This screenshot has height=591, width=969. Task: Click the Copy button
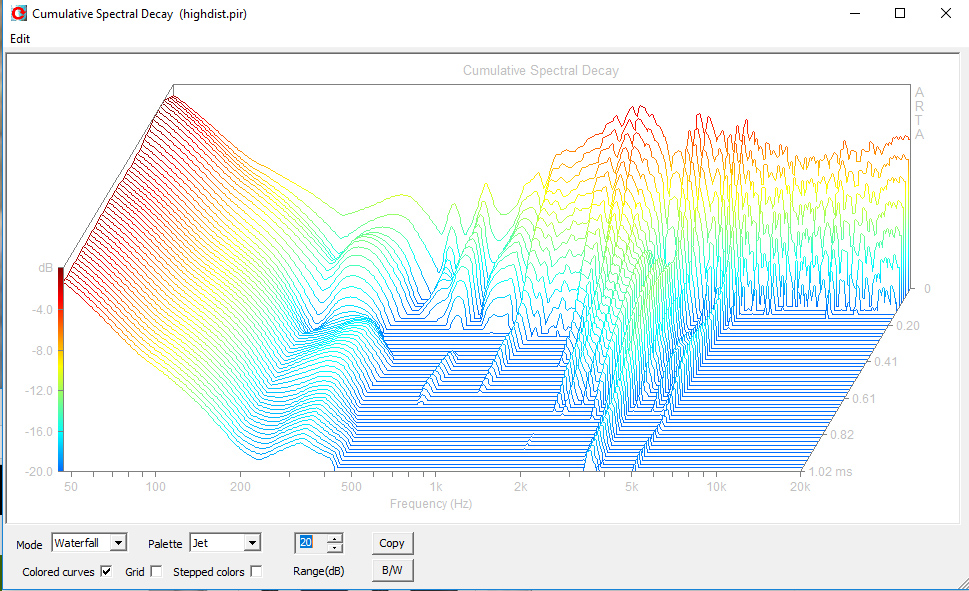click(x=392, y=543)
